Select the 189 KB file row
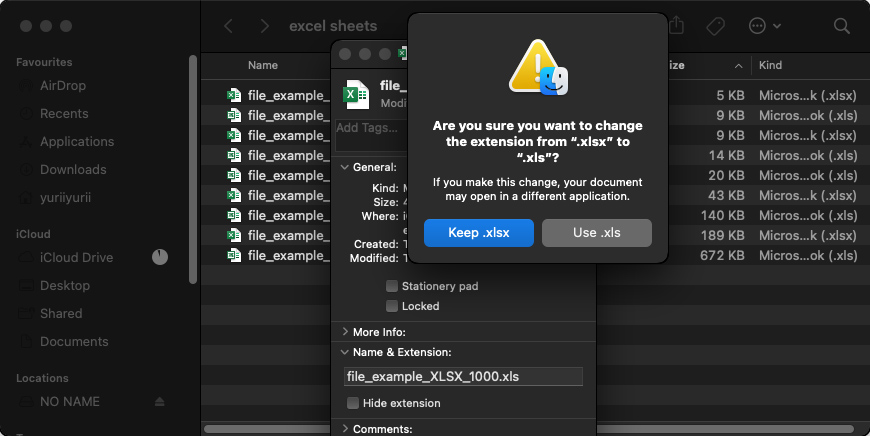Image resolution: width=870 pixels, height=436 pixels. tap(535, 235)
